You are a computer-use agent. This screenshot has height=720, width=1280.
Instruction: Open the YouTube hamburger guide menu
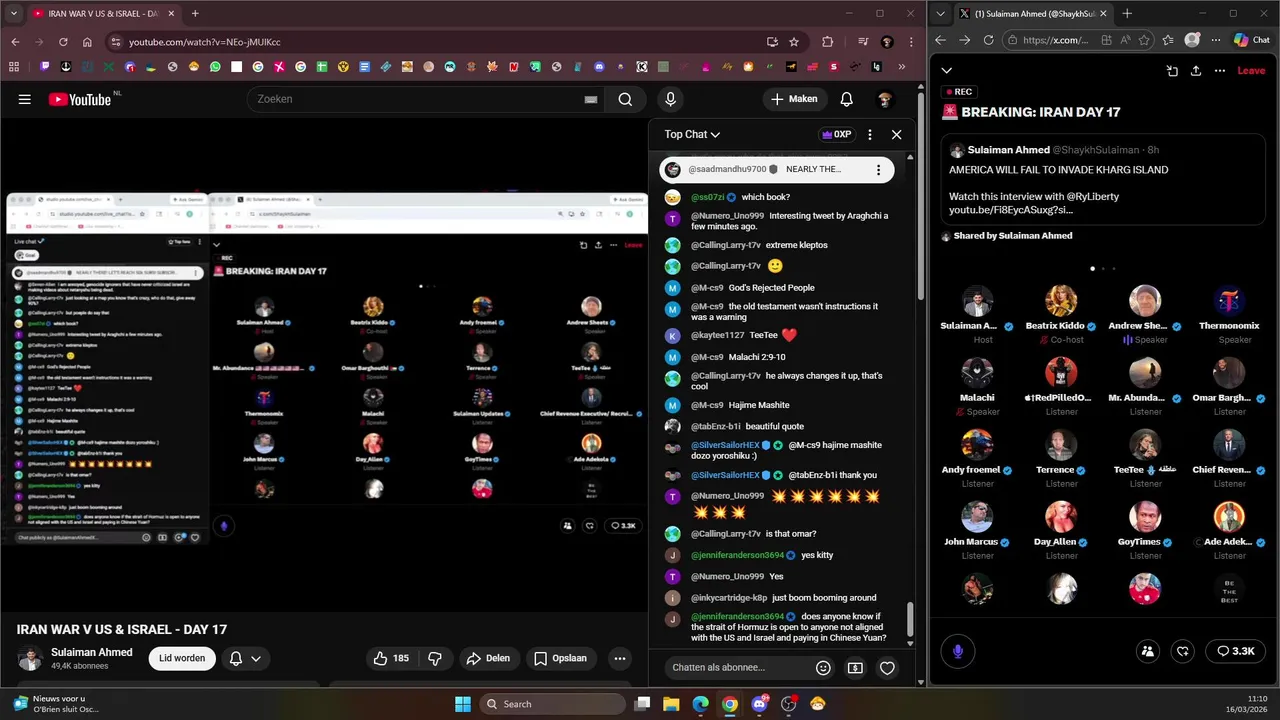(x=25, y=99)
